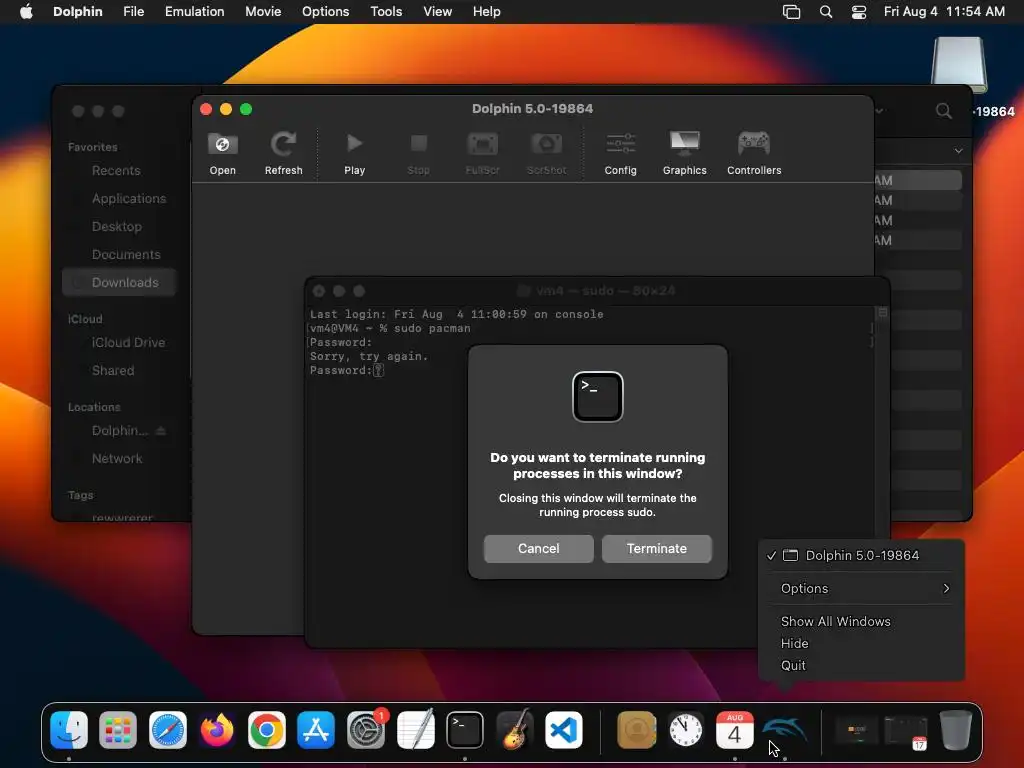Click the Stage Manager windows icon in menu bar

[791, 12]
